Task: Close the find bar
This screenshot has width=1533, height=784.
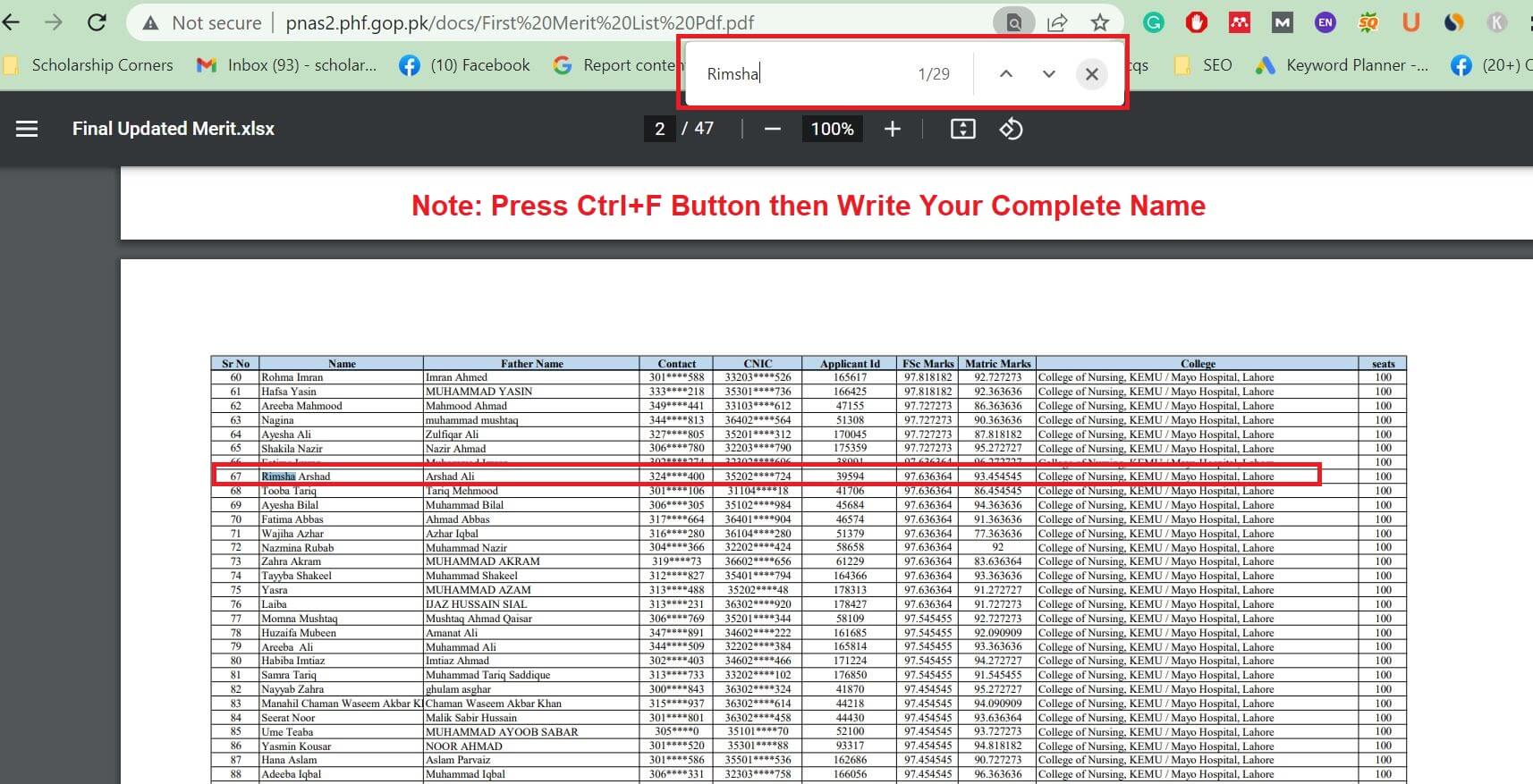Action: (x=1092, y=74)
